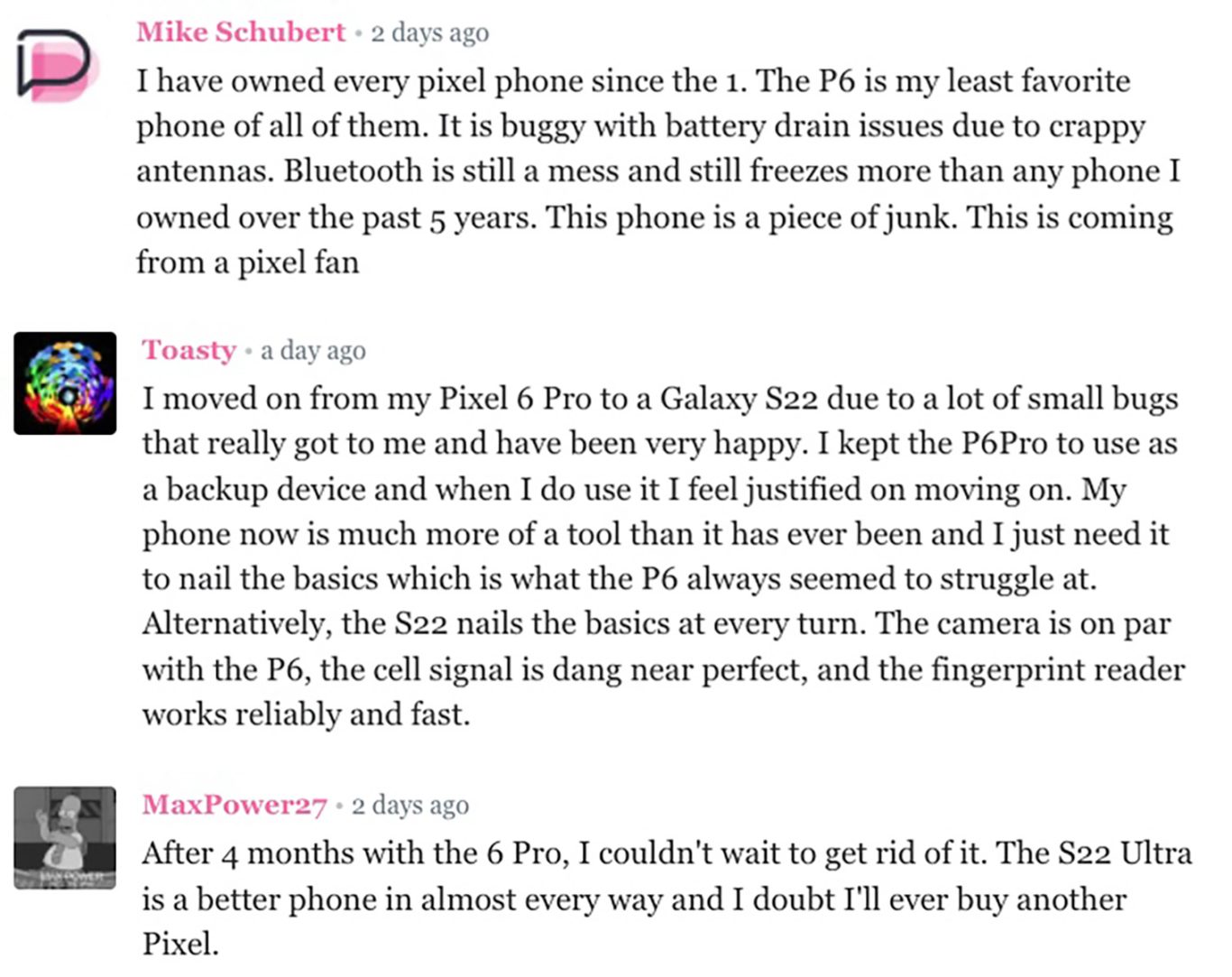This screenshot has width=1232, height=977.
Task: Click Mike Schubert's Disqus default avatar
Action: pyautogui.click(x=57, y=63)
